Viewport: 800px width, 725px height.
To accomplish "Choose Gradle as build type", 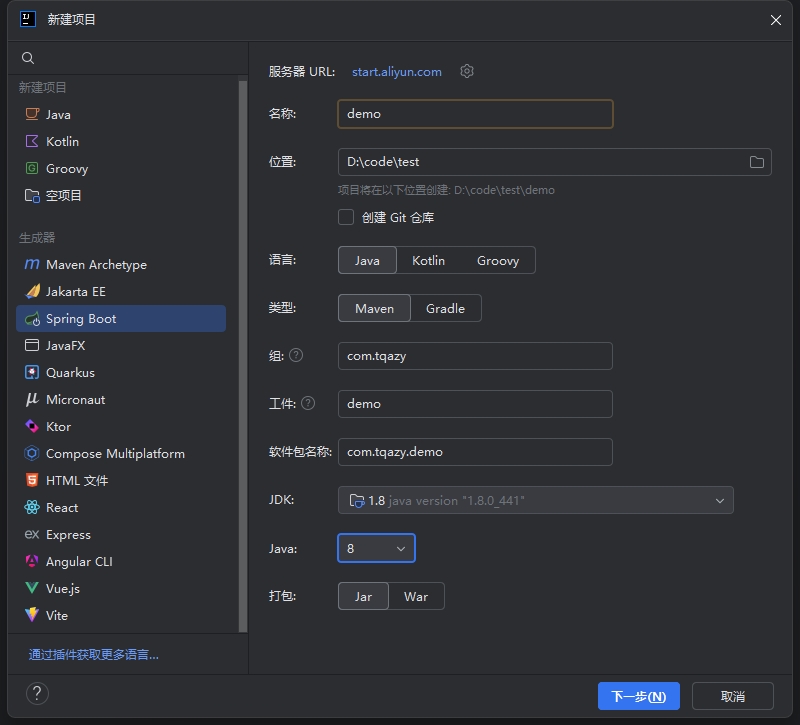I will coord(445,308).
